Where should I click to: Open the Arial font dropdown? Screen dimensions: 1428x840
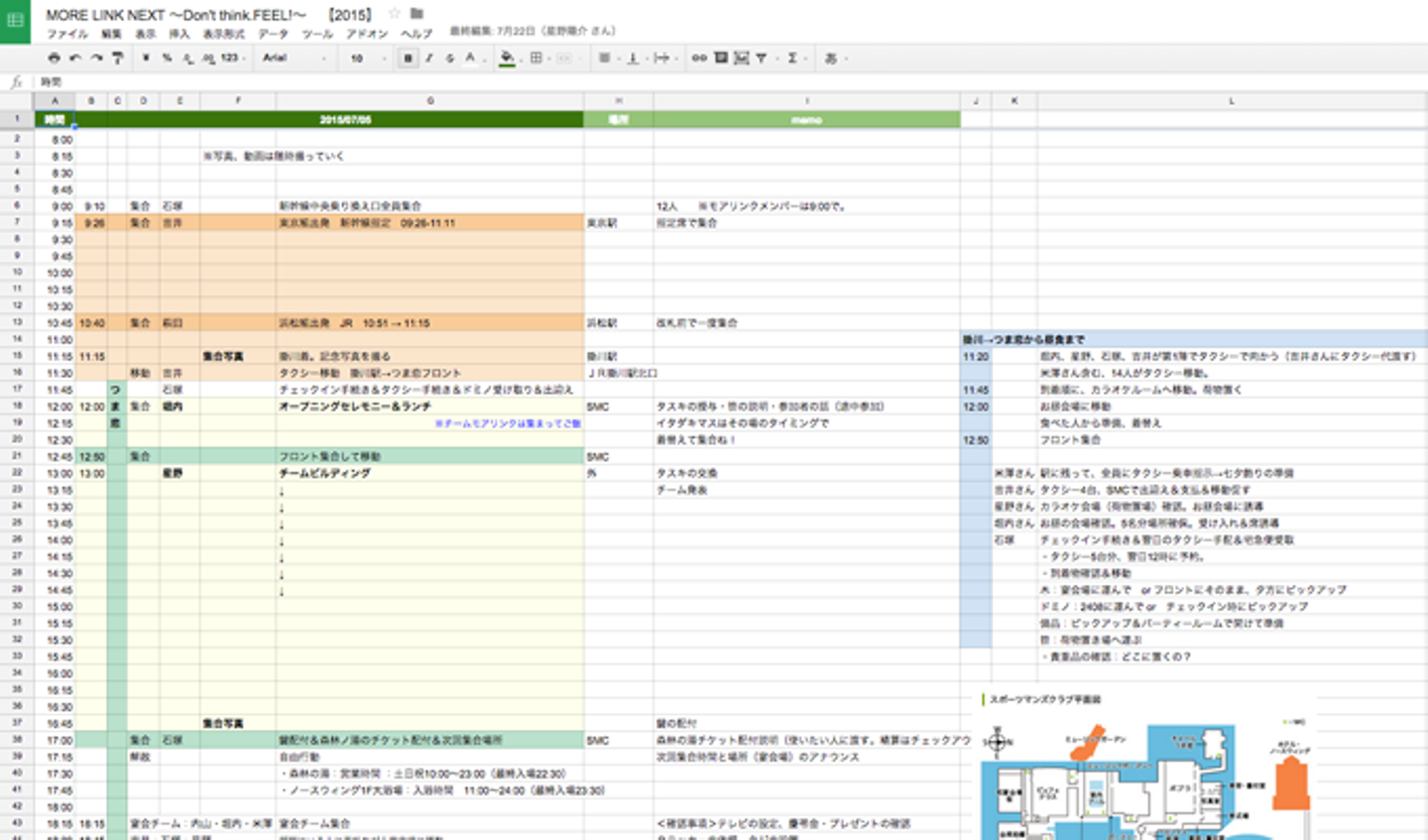tap(295, 59)
